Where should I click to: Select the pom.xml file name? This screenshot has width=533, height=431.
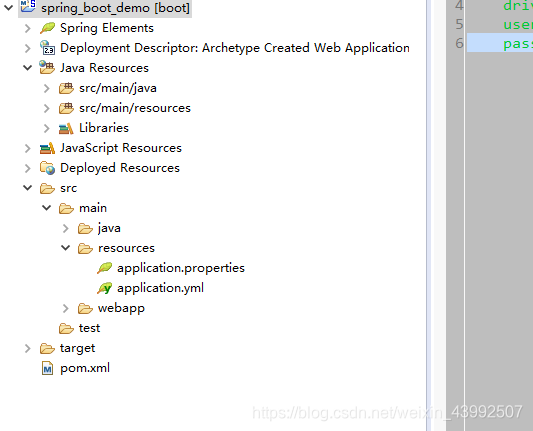tap(85, 368)
